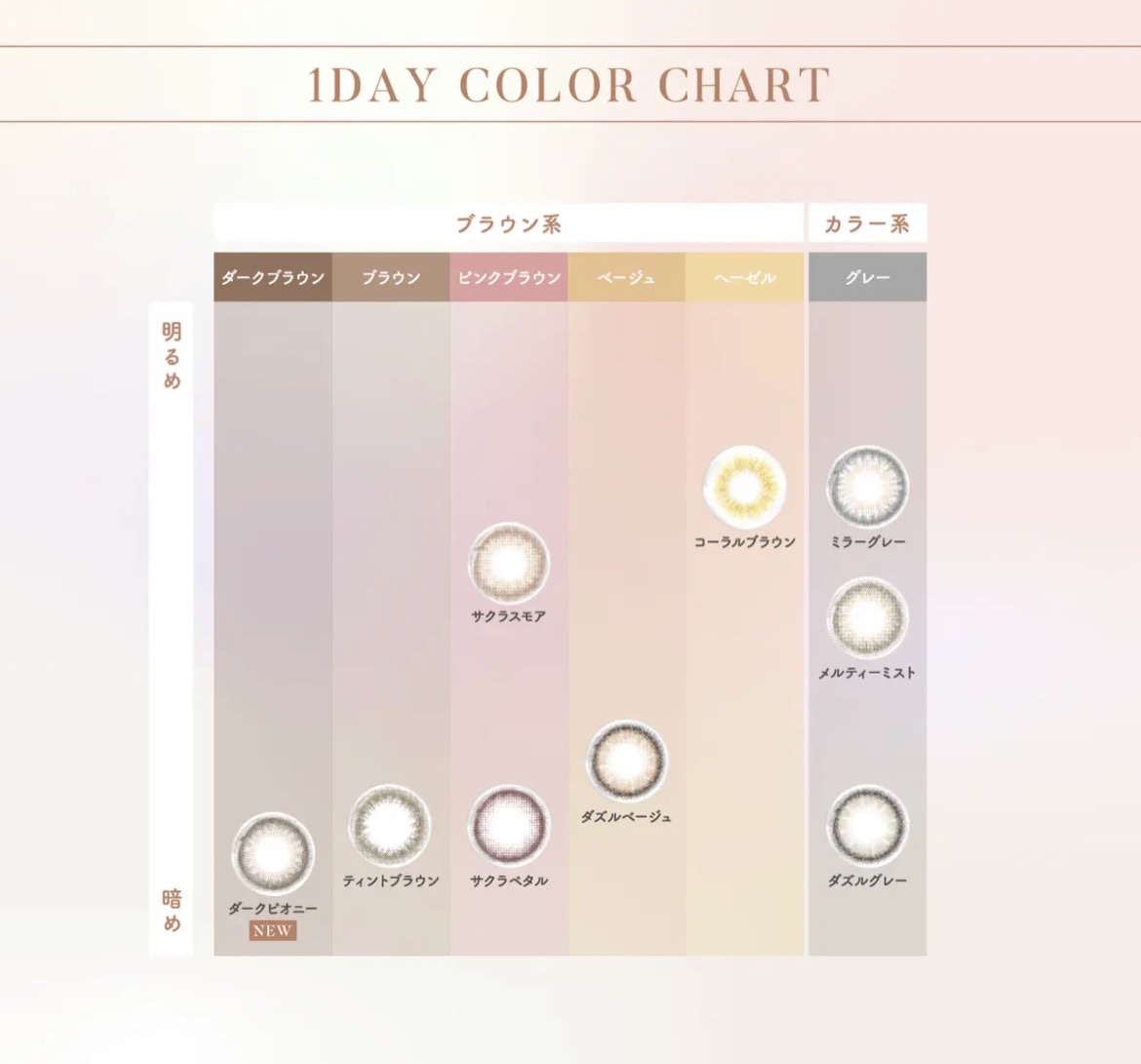The width and height of the screenshot is (1141, 1064).
Task: Select the Tint Brown (ティントブラウン) lens image
Action: pyautogui.click(x=390, y=825)
